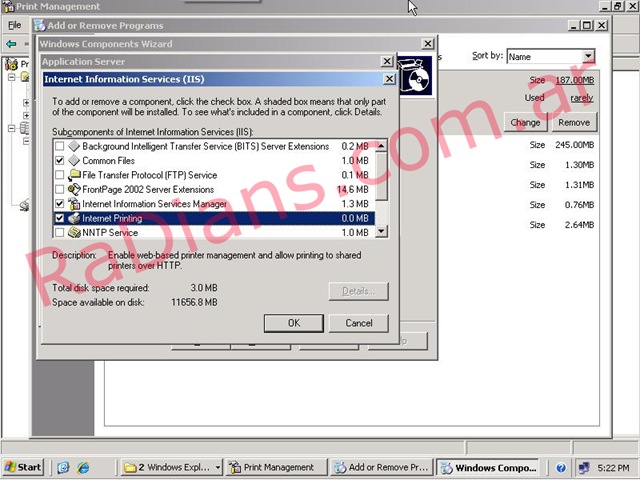Click the Remove program button
Viewport: 640px width, 480px height.
(573, 122)
